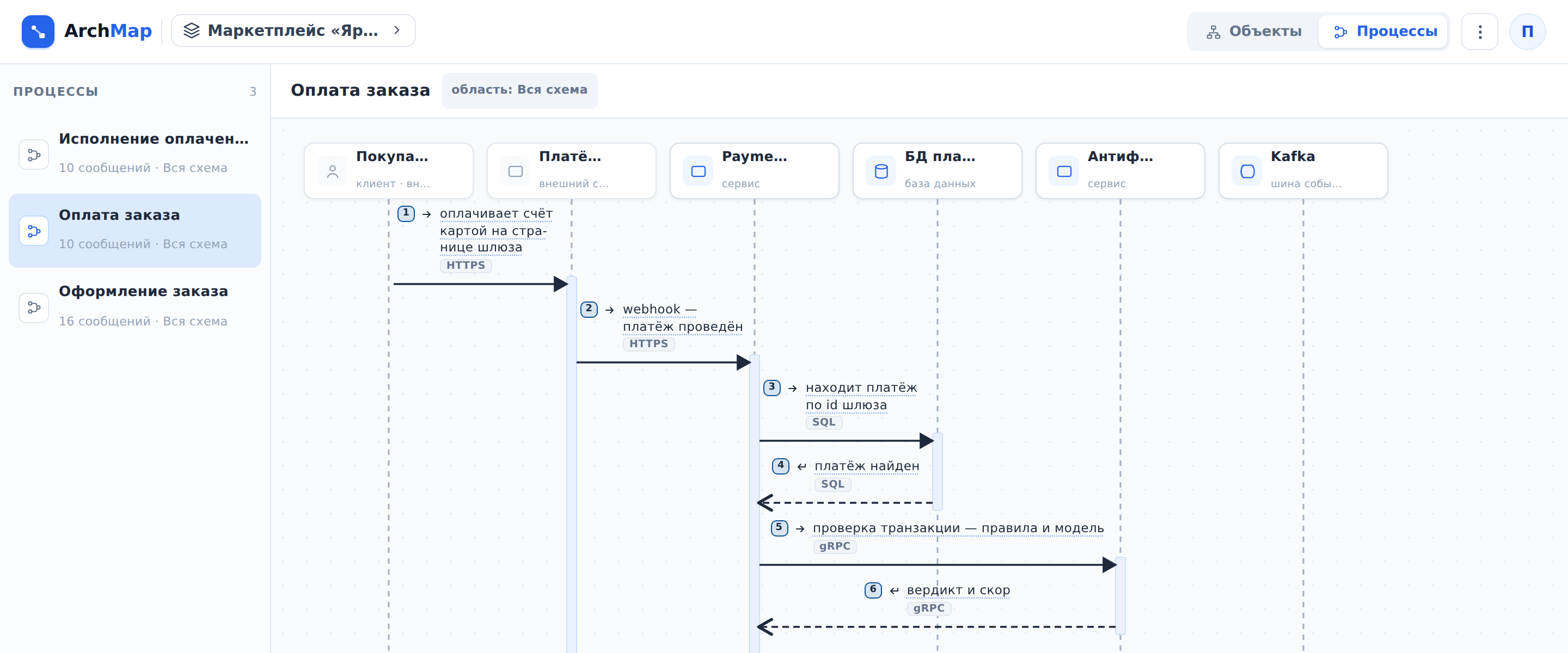Click the layers icon in project selector
This screenshot has width=1568, height=653.
pyautogui.click(x=192, y=30)
